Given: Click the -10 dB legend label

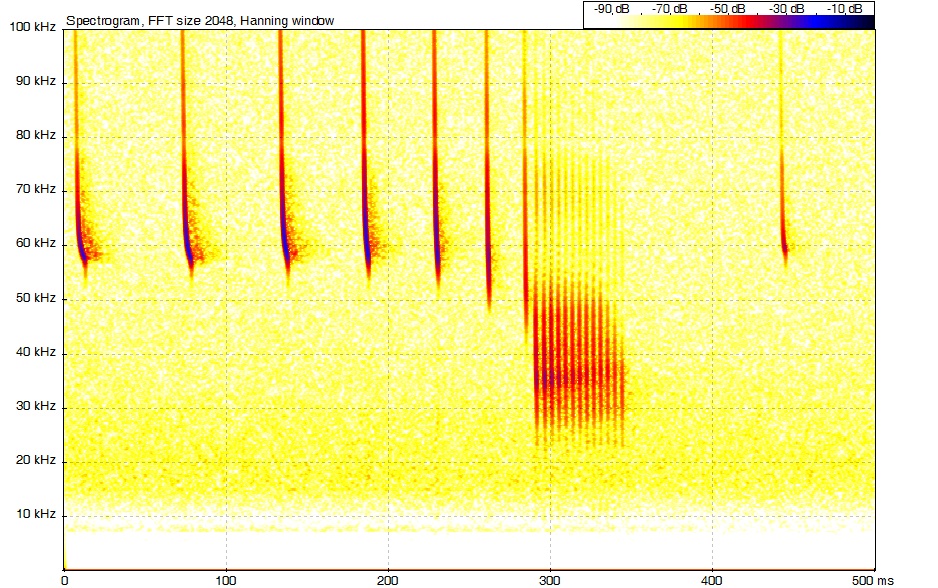Looking at the screenshot, I should tap(844, 9).
